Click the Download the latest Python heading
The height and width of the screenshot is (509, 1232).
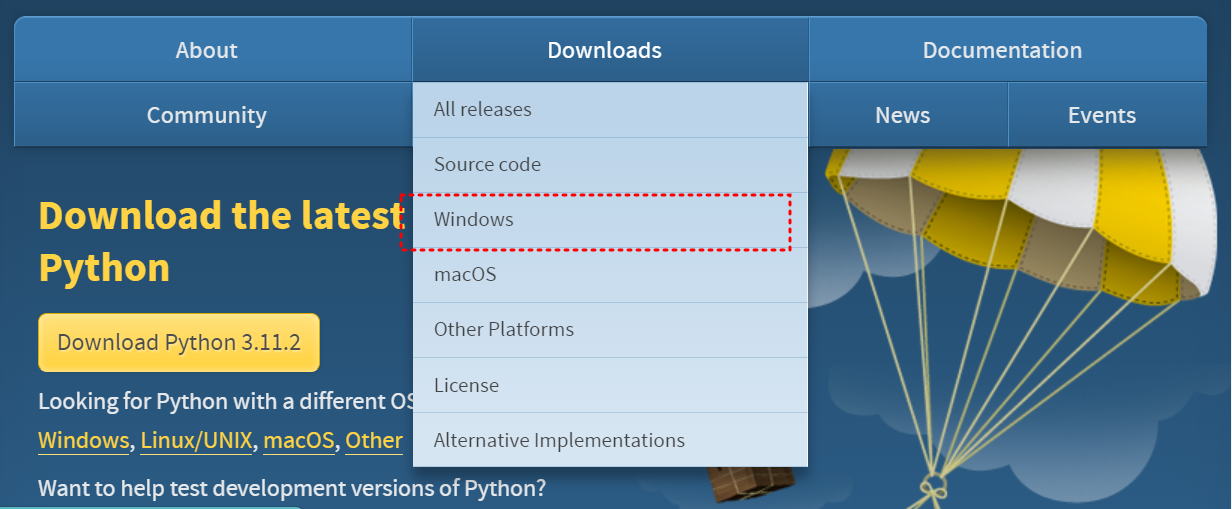click(221, 241)
